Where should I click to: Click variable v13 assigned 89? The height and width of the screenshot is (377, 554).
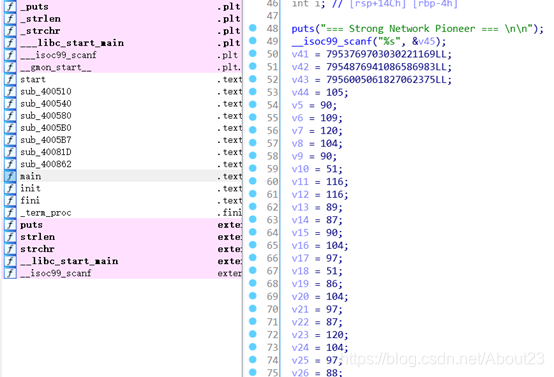click(300, 207)
